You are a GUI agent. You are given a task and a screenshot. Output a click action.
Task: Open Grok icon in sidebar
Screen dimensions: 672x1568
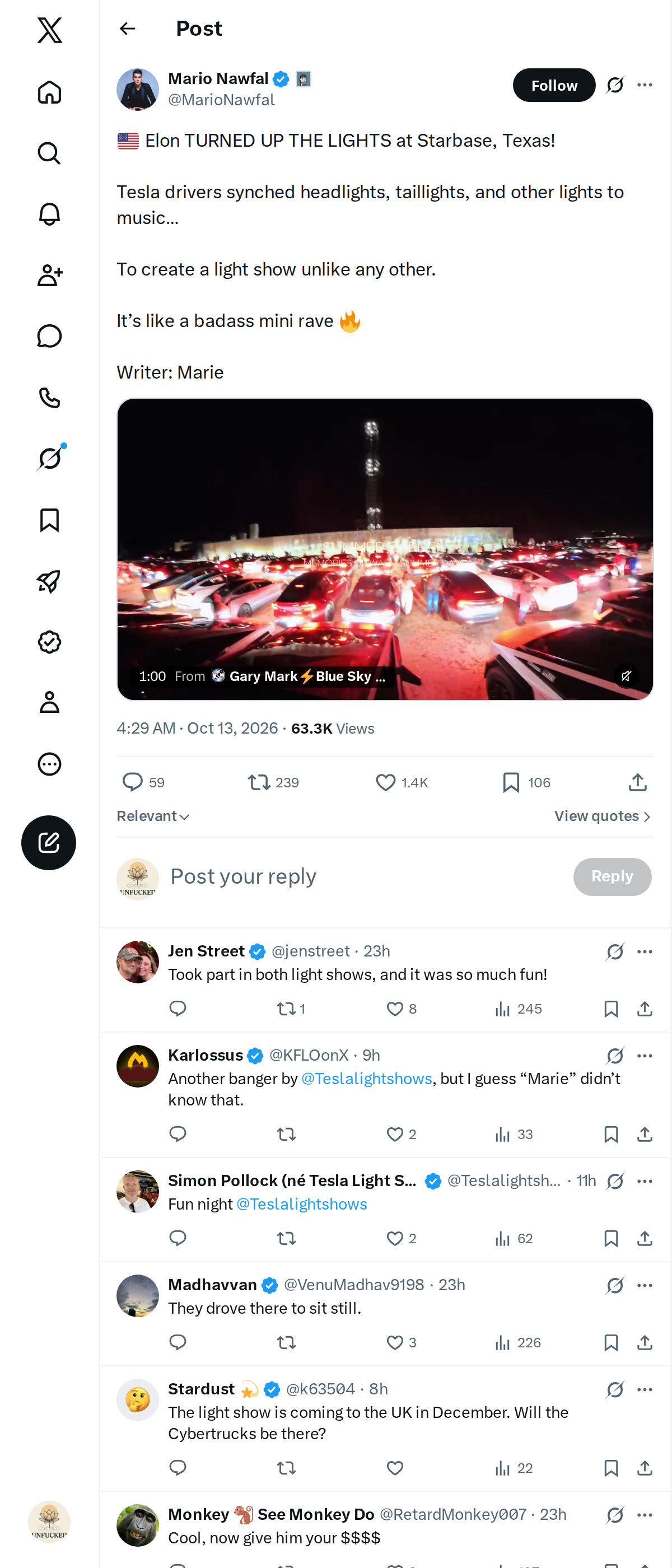coord(49,458)
